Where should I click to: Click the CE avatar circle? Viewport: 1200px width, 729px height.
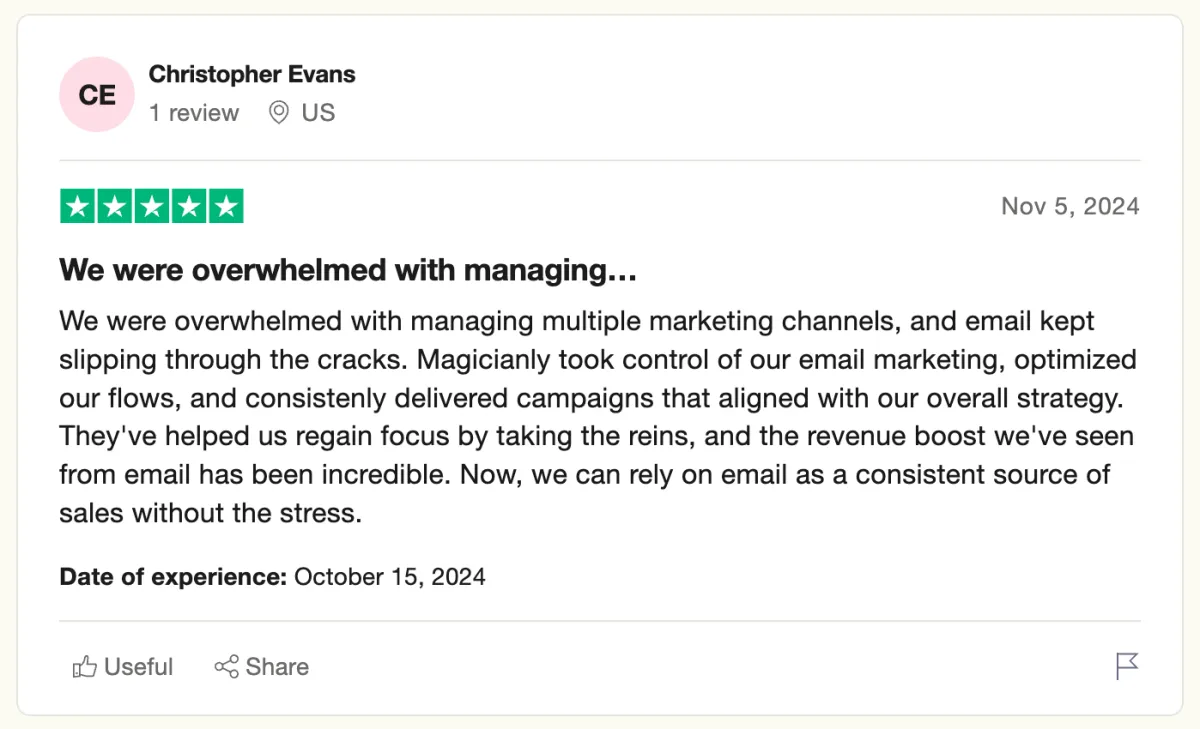click(x=97, y=95)
